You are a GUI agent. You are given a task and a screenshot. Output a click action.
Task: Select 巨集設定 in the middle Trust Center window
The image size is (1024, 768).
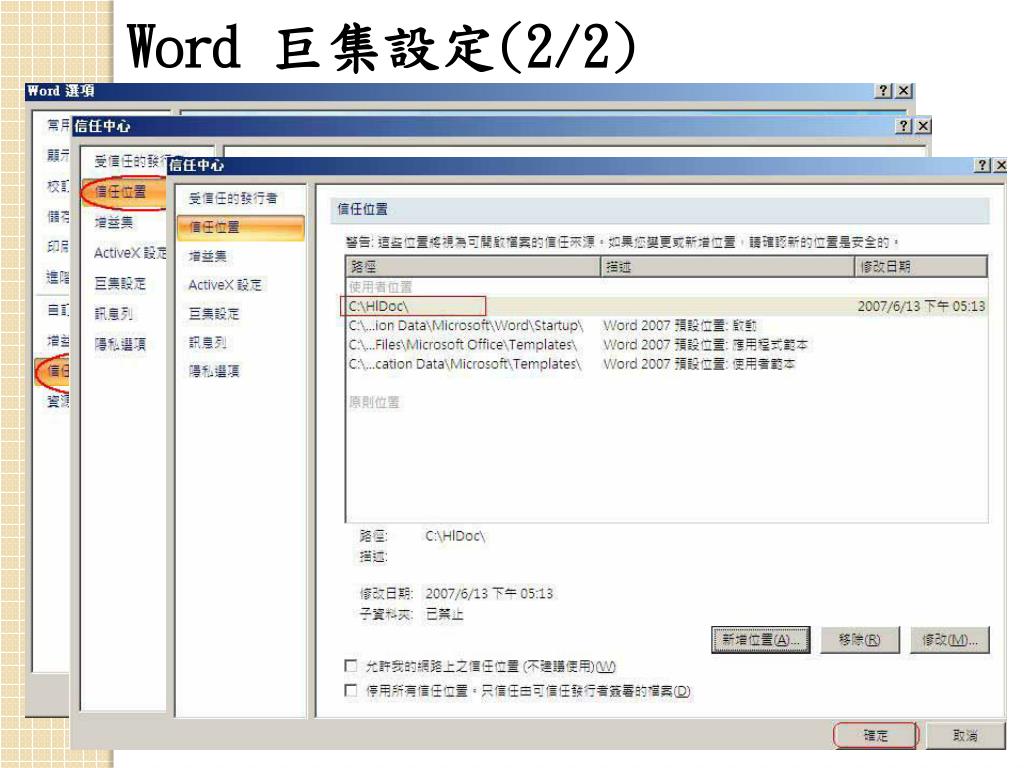point(121,283)
